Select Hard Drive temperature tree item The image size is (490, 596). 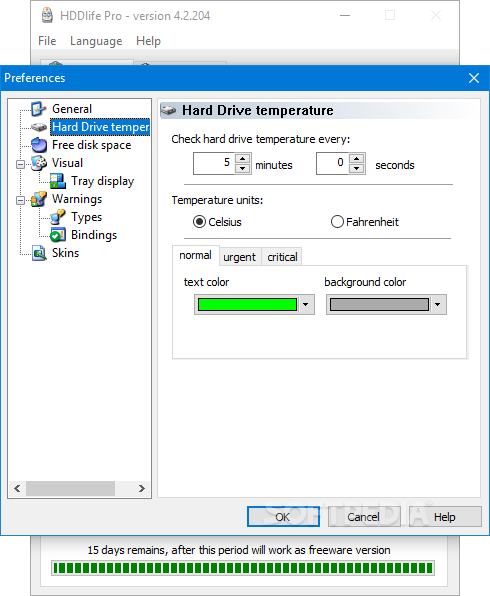(x=100, y=127)
